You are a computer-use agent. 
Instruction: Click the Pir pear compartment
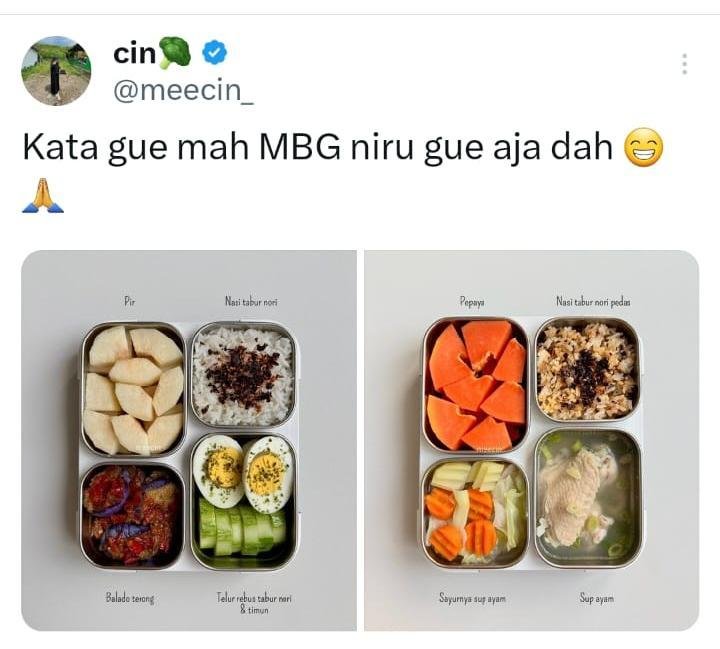click(x=133, y=389)
